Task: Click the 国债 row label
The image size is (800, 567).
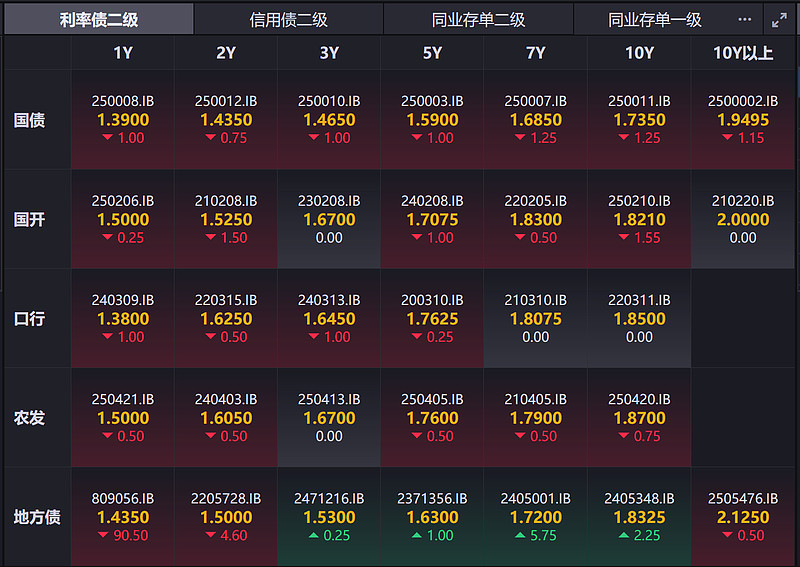Action: click(x=30, y=120)
